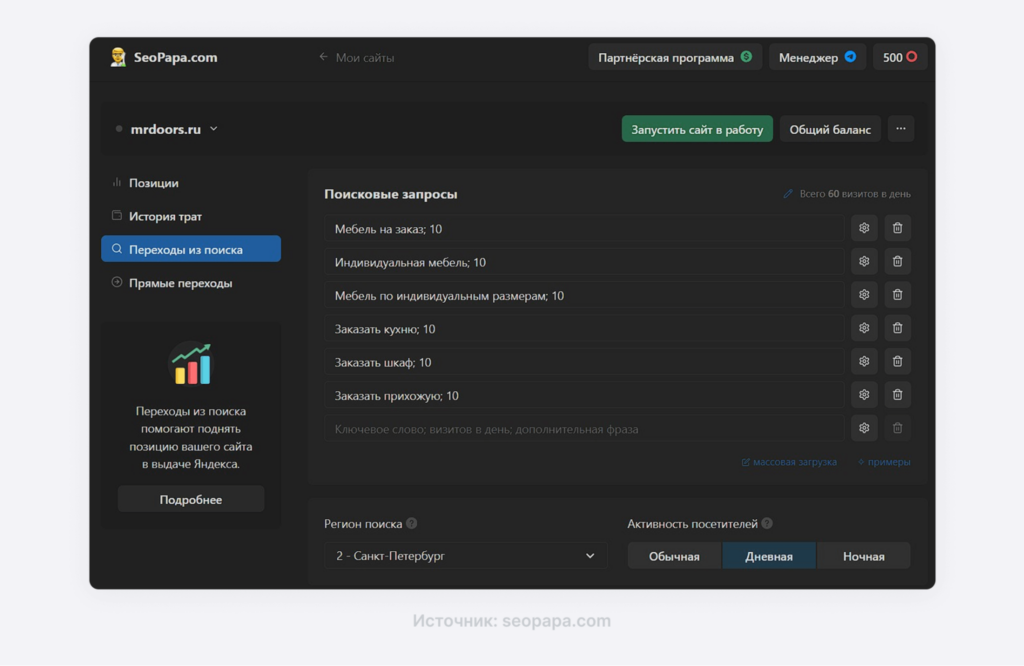Click the pencil icon beside total visits

click(789, 194)
